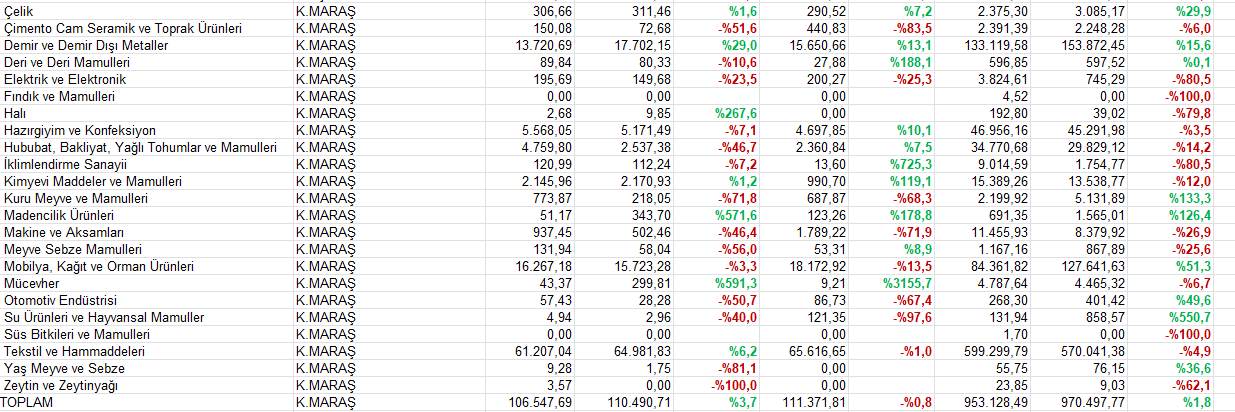Click the Su Ürünleri change %550,7
This screenshot has height=412, width=1235.
(x=1191, y=317)
